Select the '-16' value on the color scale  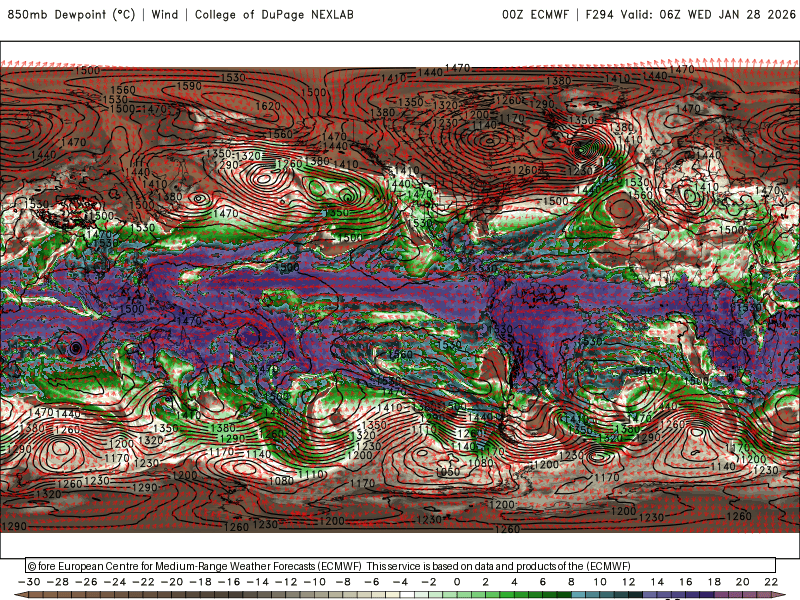point(229,582)
